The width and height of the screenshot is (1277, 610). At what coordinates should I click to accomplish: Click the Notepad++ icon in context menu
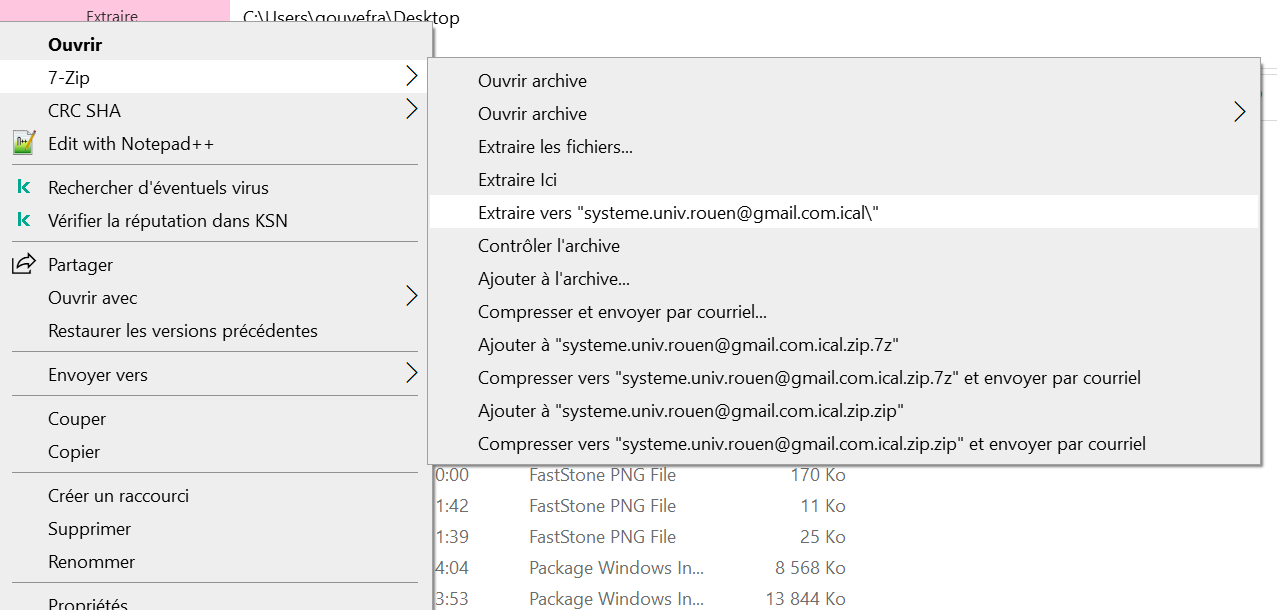[x=24, y=143]
